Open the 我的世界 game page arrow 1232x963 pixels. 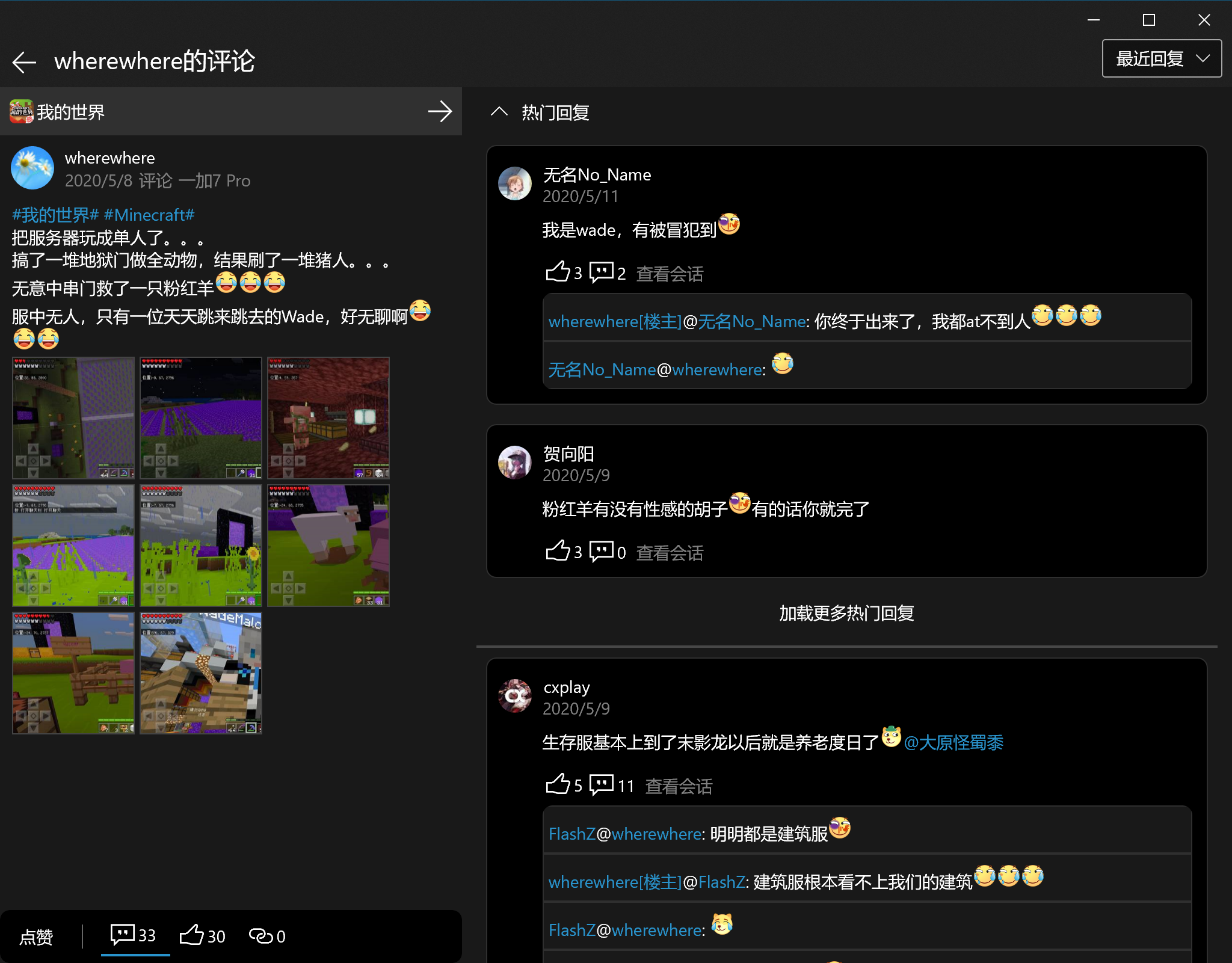coord(440,112)
